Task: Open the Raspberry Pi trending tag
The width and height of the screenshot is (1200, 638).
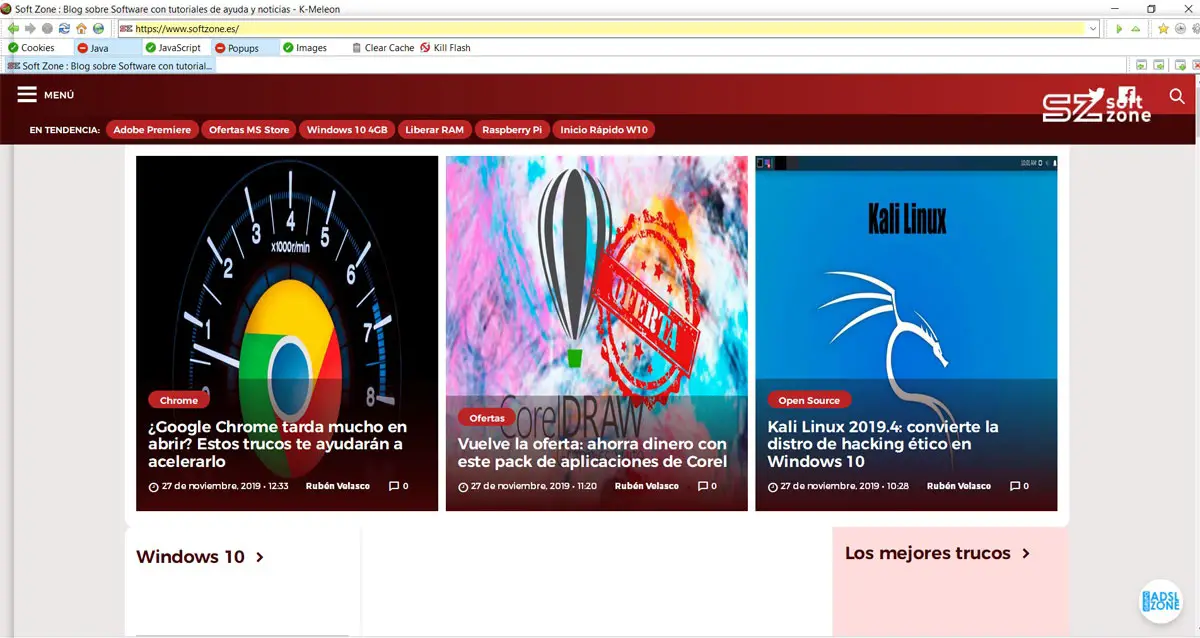Action: (x=512, y=130)
